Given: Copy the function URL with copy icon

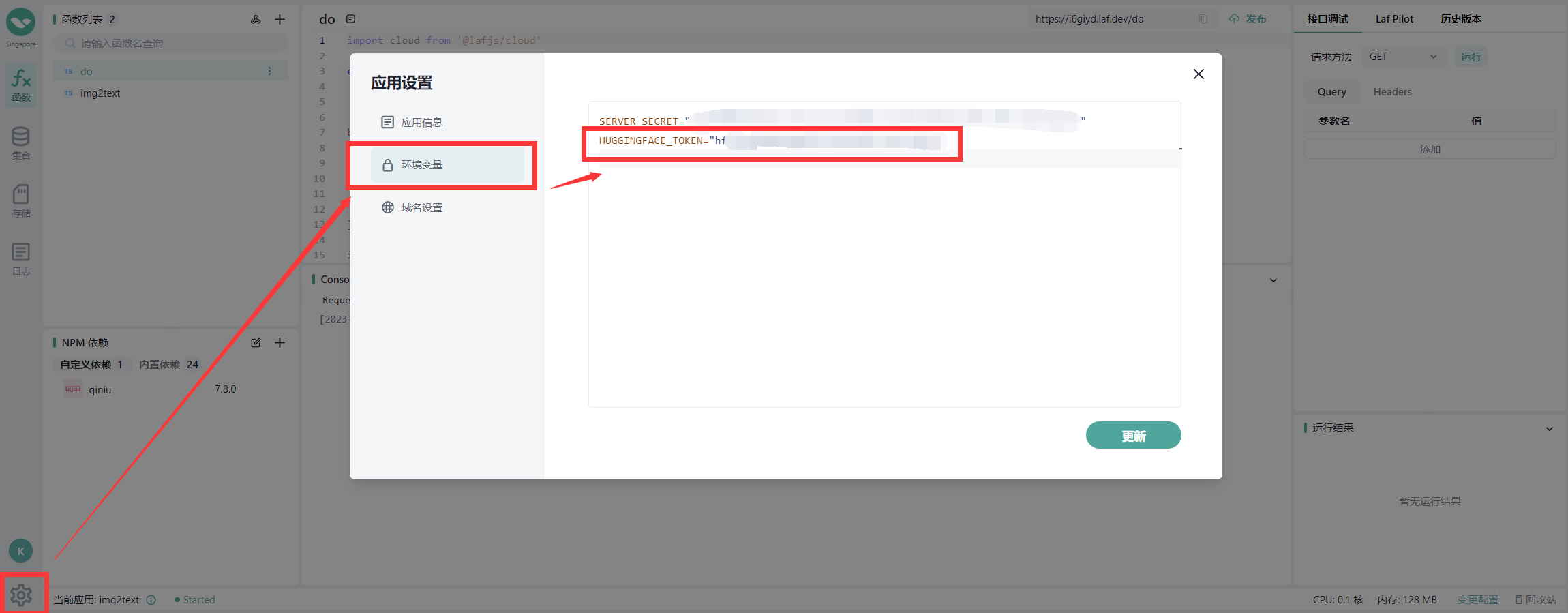Looking at the screenshot, I should [1203, 19].
